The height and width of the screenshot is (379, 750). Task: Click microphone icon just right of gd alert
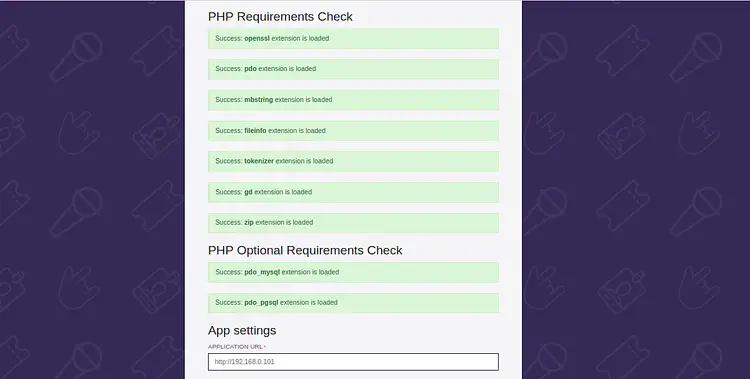point(546,211)
